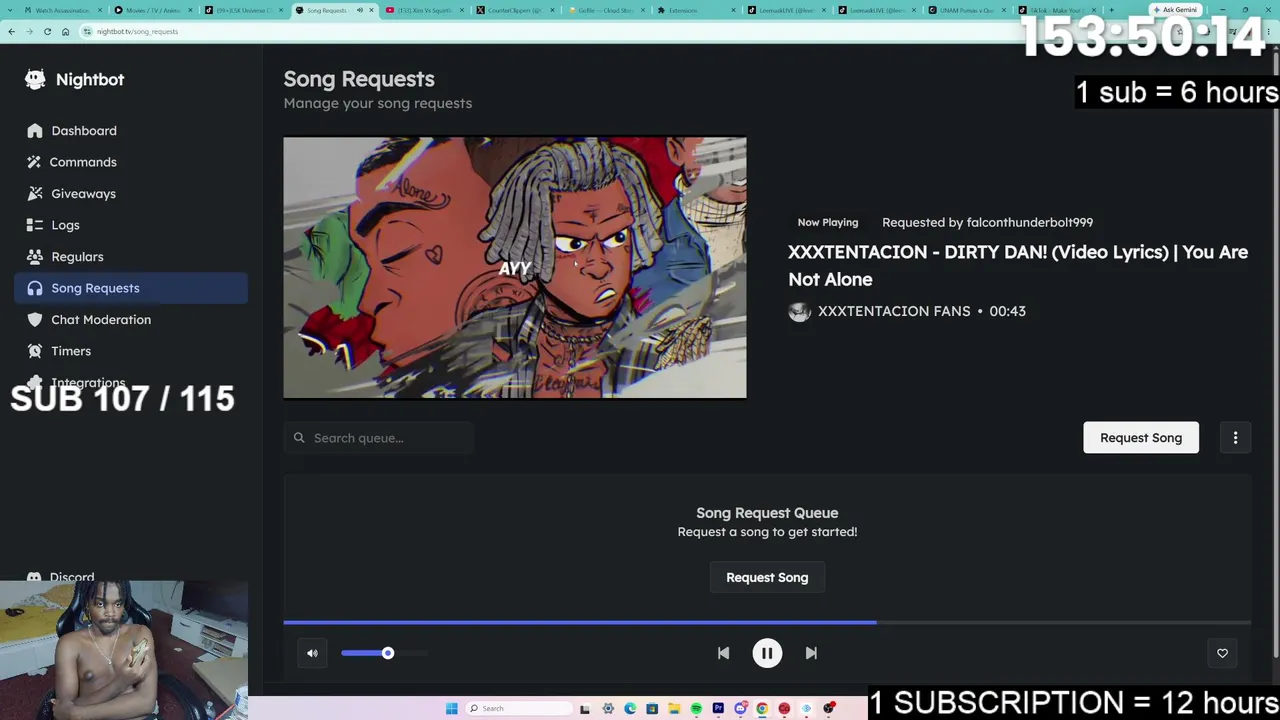Image resolution: width=1280 pixels, height=720 pixels.
Task: Click the Chrome icon in the taskbar
Action: point(762,709)
